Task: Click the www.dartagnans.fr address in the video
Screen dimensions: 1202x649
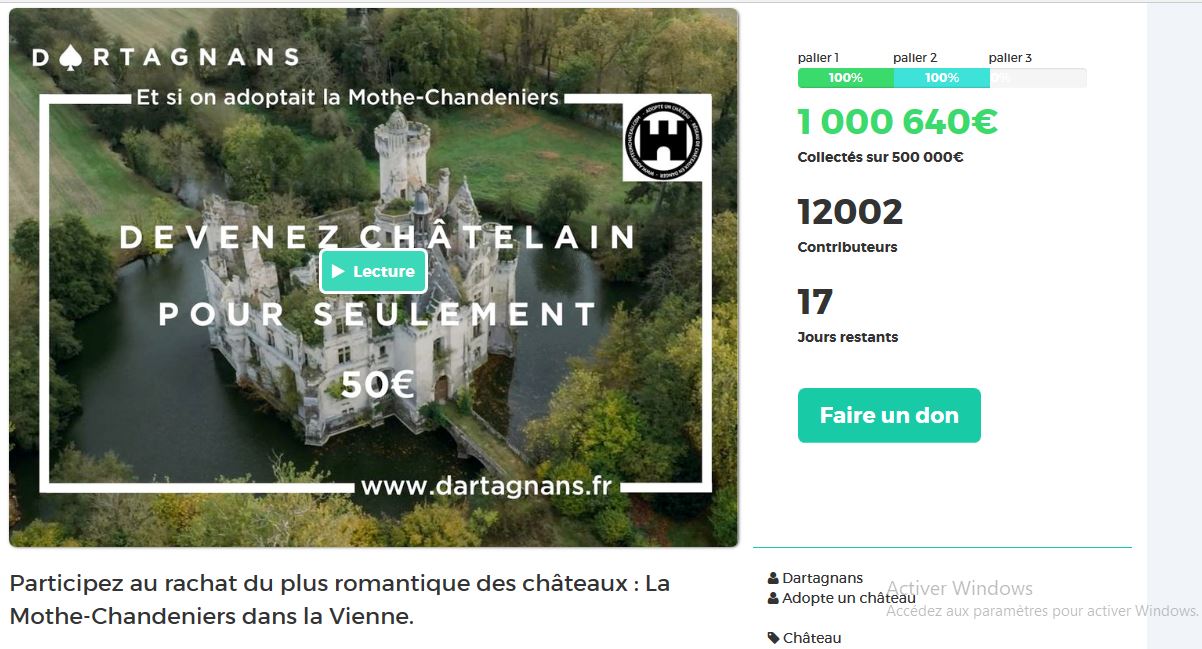Action: tap(486, 486)
